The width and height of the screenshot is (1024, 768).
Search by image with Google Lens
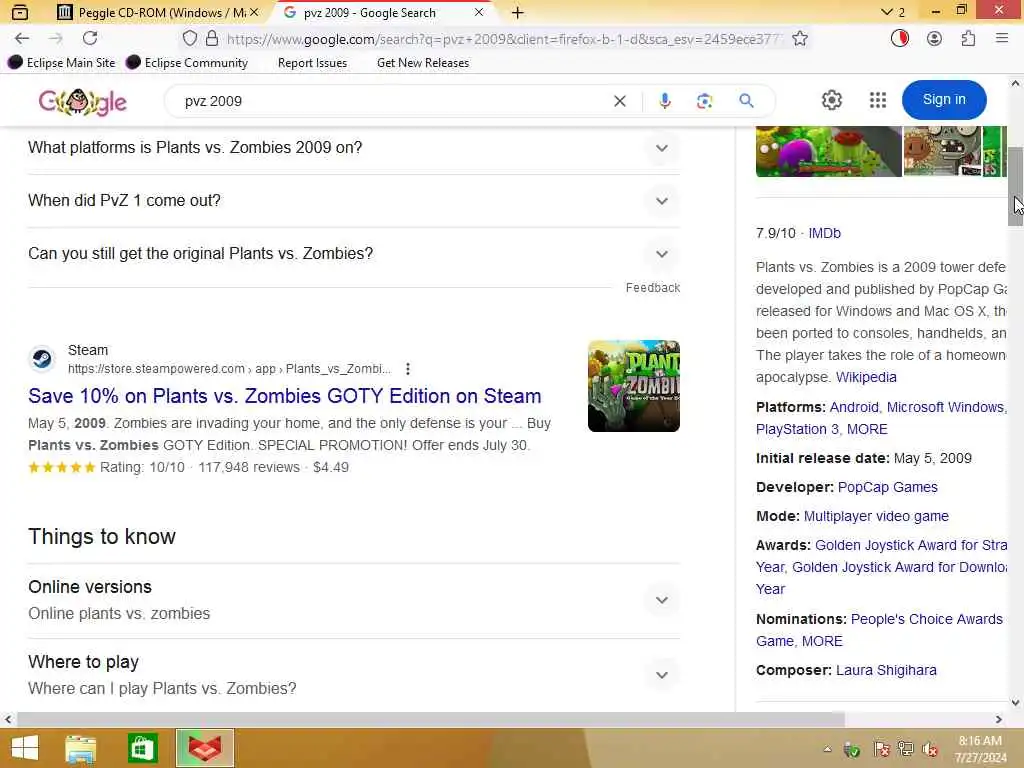point(705,101)
